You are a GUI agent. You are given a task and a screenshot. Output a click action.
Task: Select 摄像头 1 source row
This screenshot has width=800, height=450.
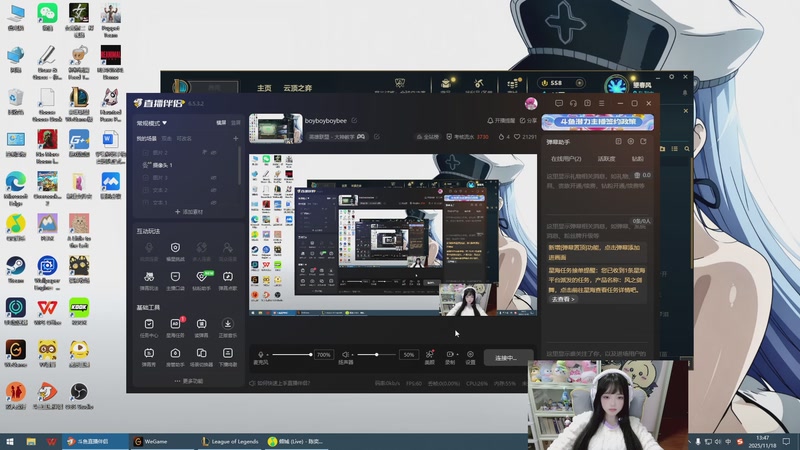coord(188,165)
